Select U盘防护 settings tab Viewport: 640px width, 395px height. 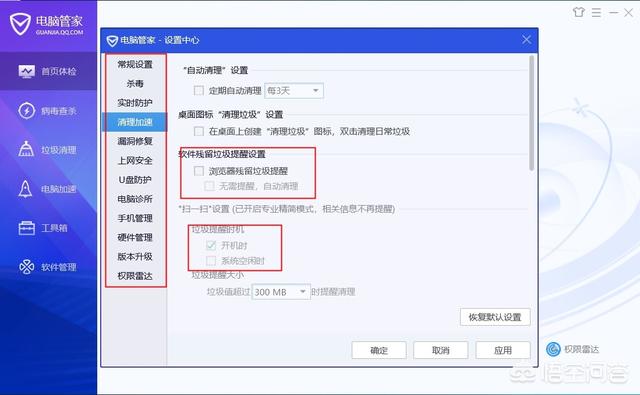[x=135, y=180]
